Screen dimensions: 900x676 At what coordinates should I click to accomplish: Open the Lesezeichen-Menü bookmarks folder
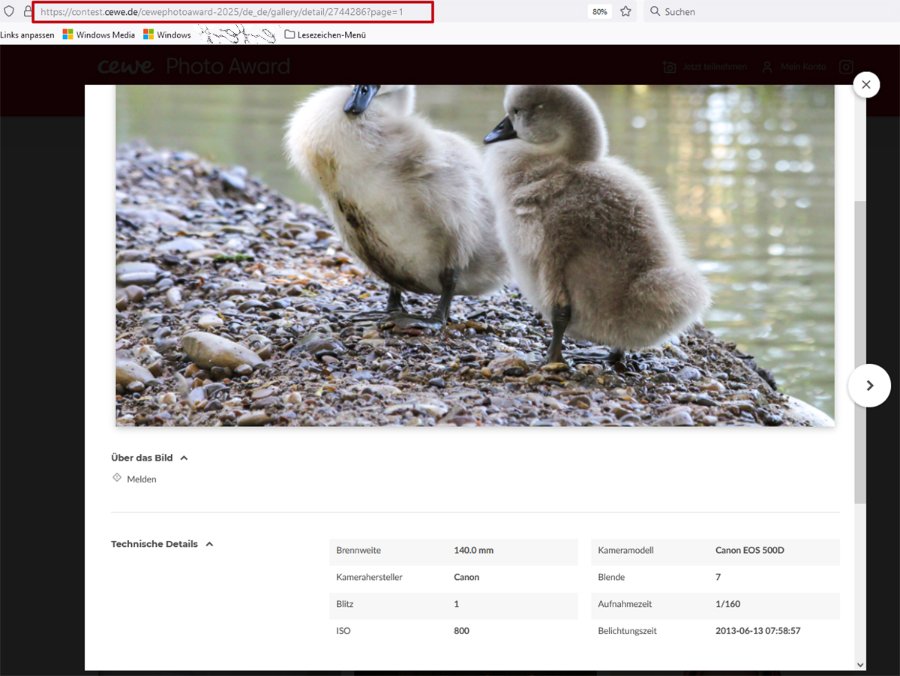pos(325,35)
